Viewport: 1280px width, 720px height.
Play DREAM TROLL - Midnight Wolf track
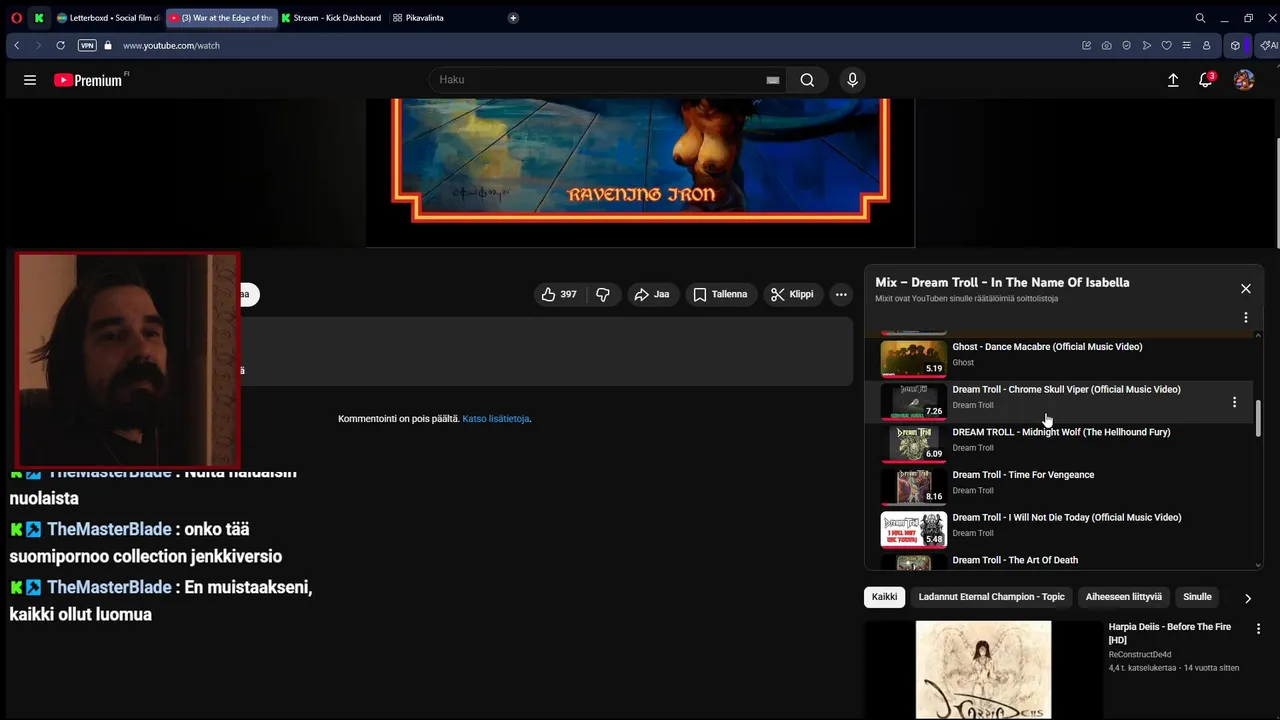coord(1061,432)
